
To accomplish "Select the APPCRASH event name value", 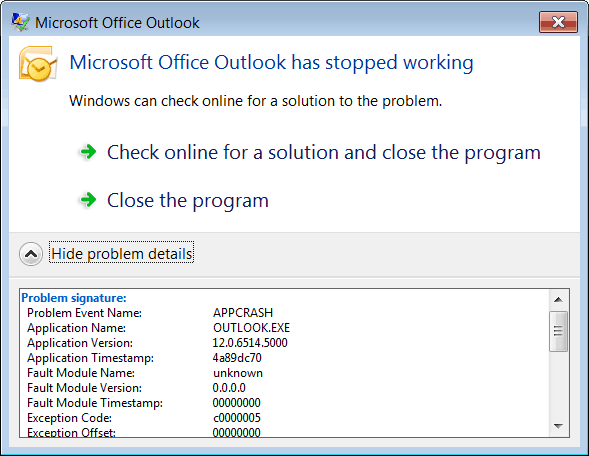I will click(243, 313).
